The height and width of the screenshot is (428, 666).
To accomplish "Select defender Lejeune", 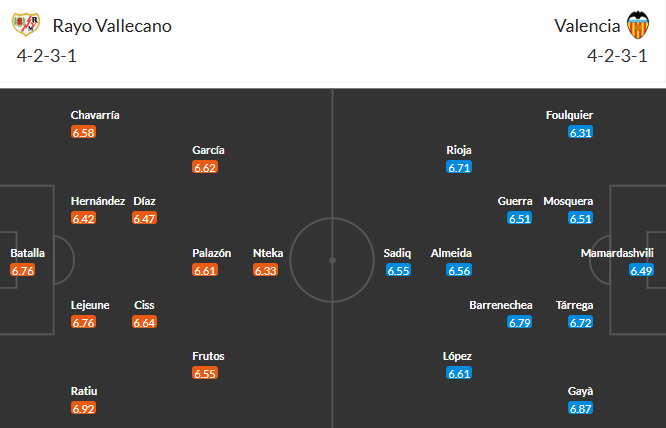I will (x=90, y=305).
